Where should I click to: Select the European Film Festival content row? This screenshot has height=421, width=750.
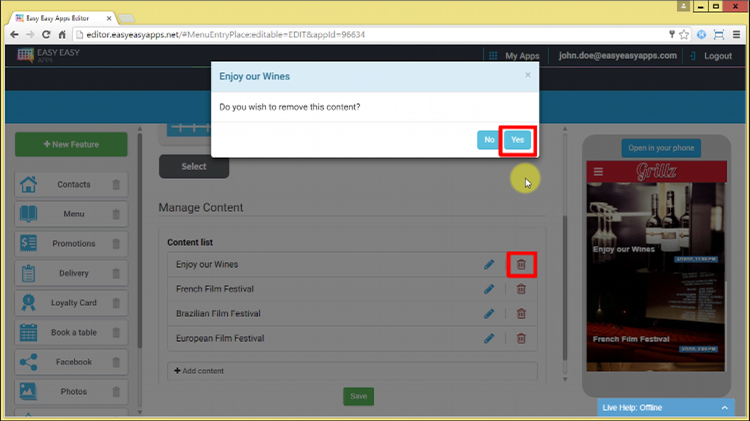pos(352,338)
